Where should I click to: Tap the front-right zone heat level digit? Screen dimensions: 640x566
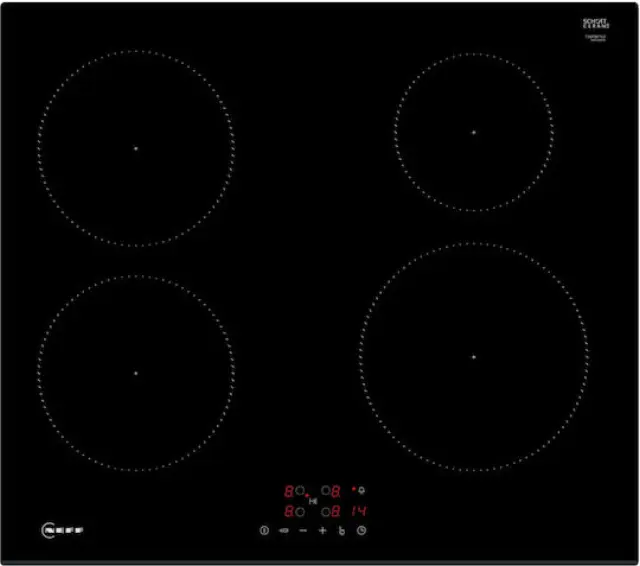point(336,511)
